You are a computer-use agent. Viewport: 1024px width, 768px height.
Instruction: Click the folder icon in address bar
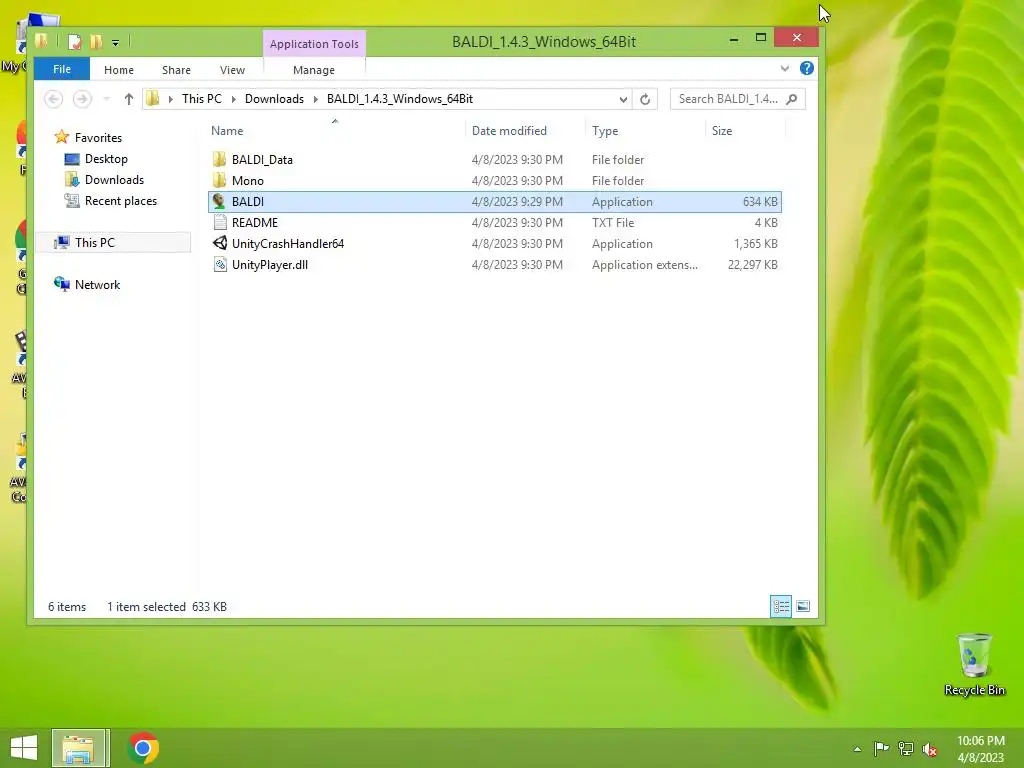pyautogui.click(x=153, y=99)
